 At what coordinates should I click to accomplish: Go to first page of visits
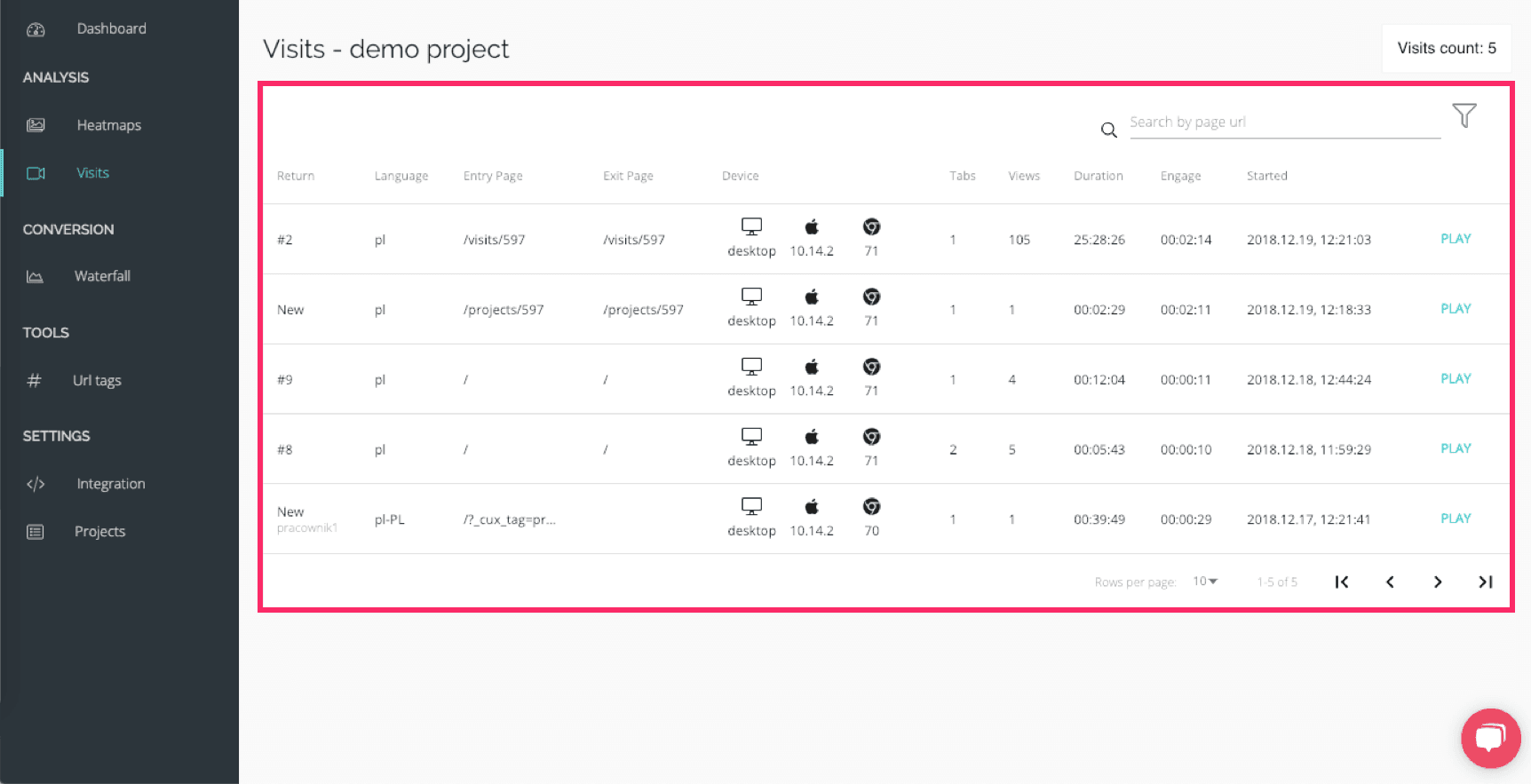tap(1342, 582)
